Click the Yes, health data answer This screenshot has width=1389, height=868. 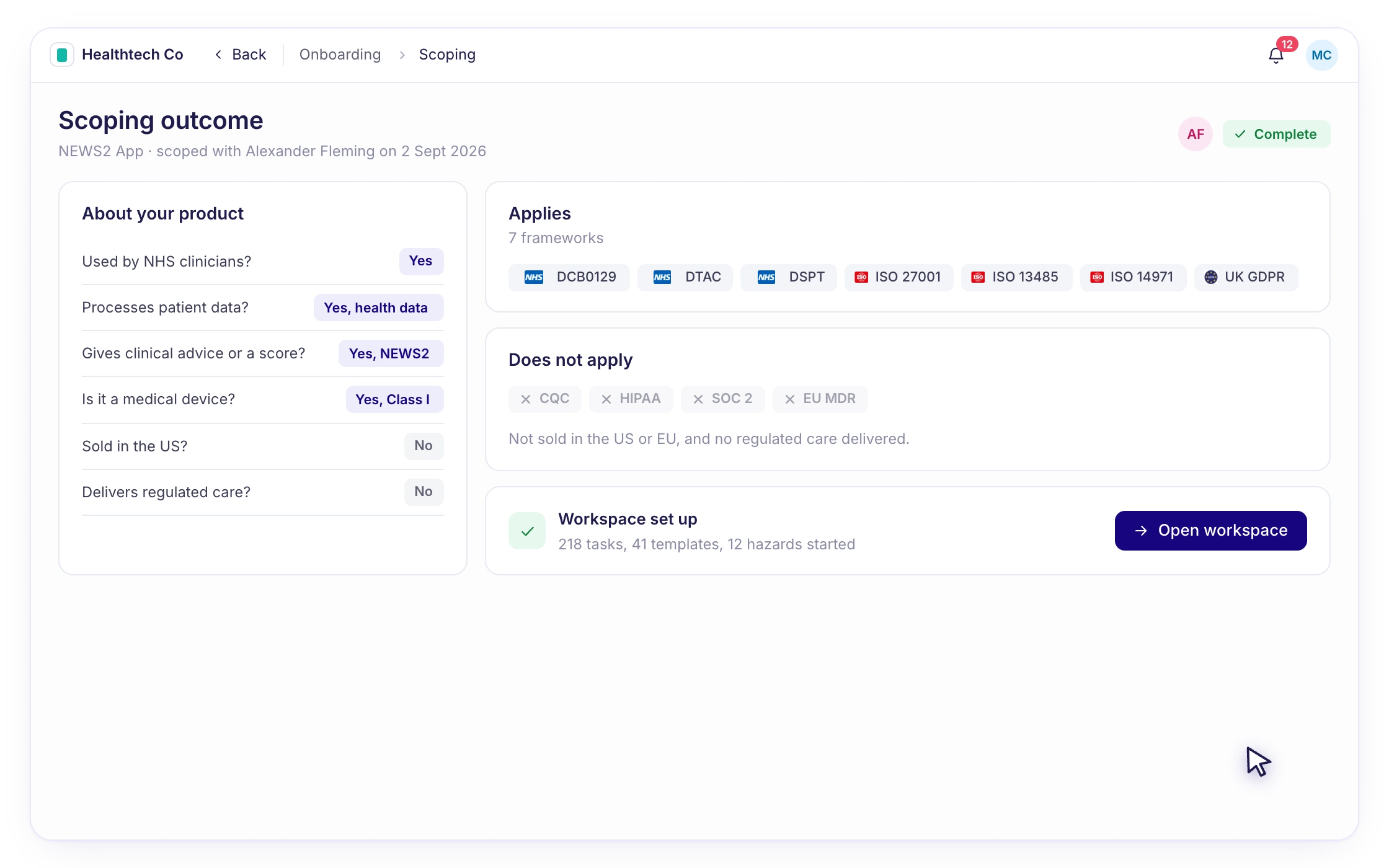379,308
